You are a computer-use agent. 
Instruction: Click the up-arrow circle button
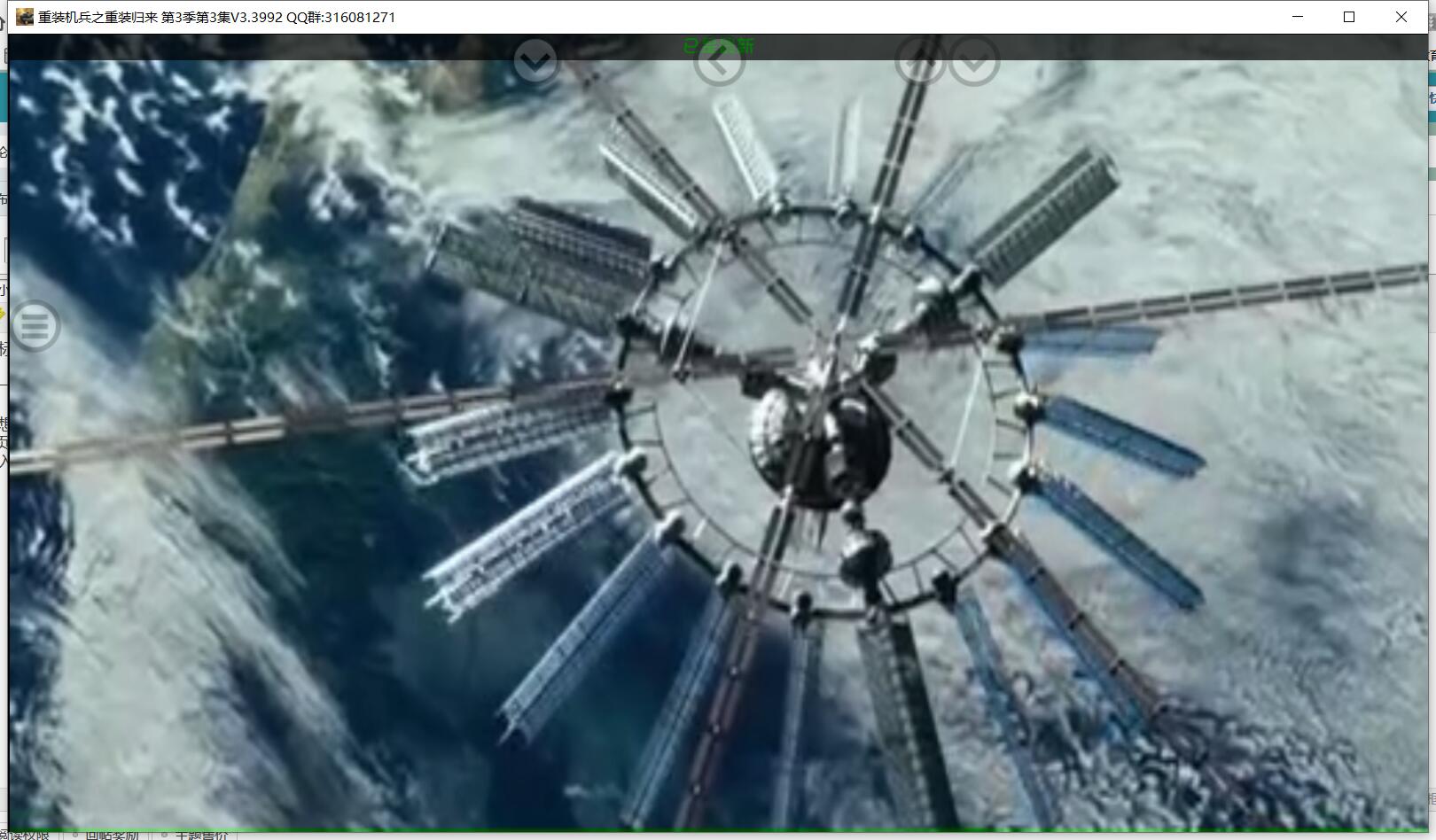tap(920, 61)
